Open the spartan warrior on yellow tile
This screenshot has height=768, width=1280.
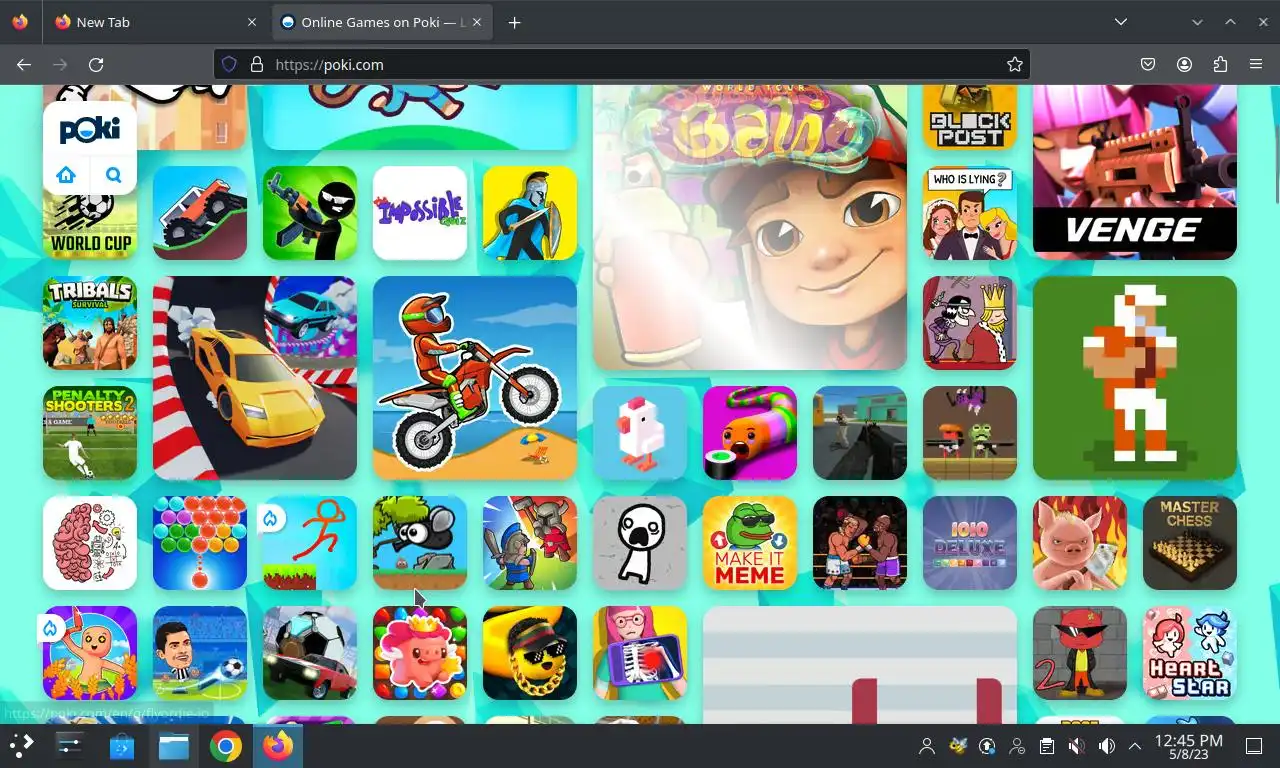[530, 213]
